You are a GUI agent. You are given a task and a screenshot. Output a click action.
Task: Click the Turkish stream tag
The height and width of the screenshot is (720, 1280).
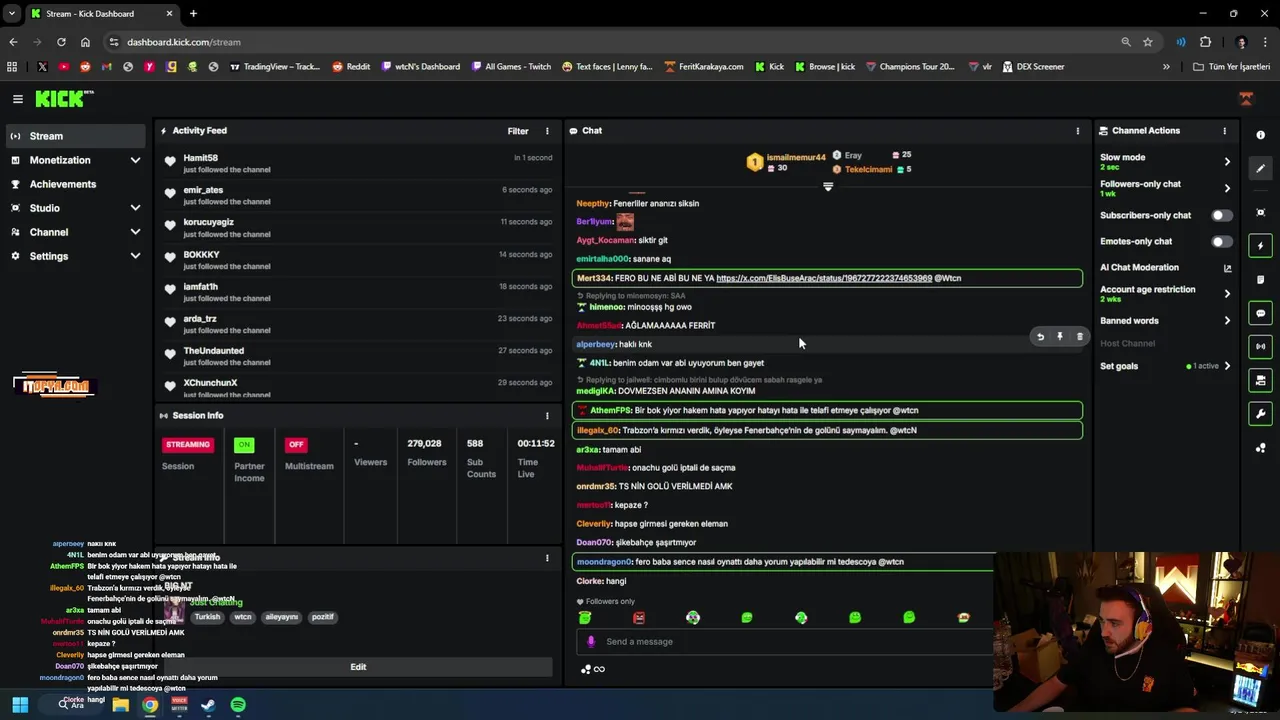207,617
